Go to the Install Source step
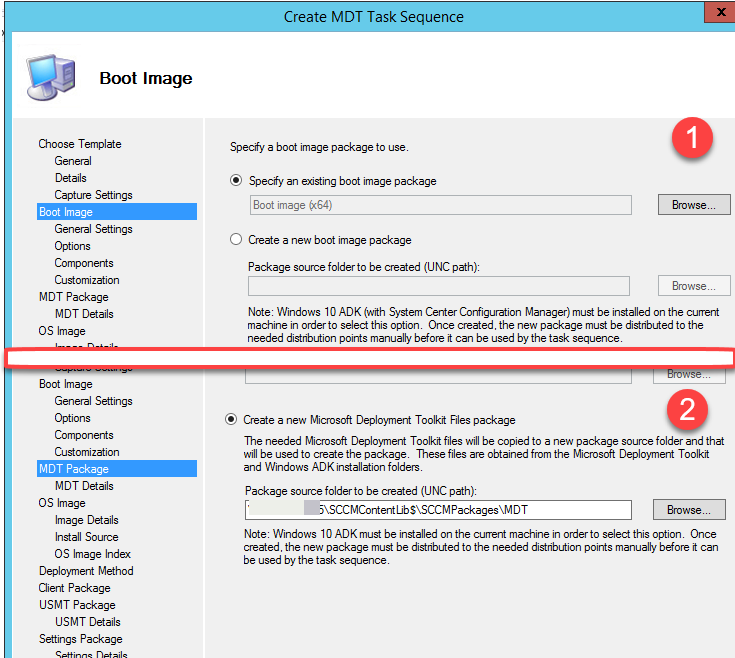This screenshot has height=658, width=735. [86, 537]
